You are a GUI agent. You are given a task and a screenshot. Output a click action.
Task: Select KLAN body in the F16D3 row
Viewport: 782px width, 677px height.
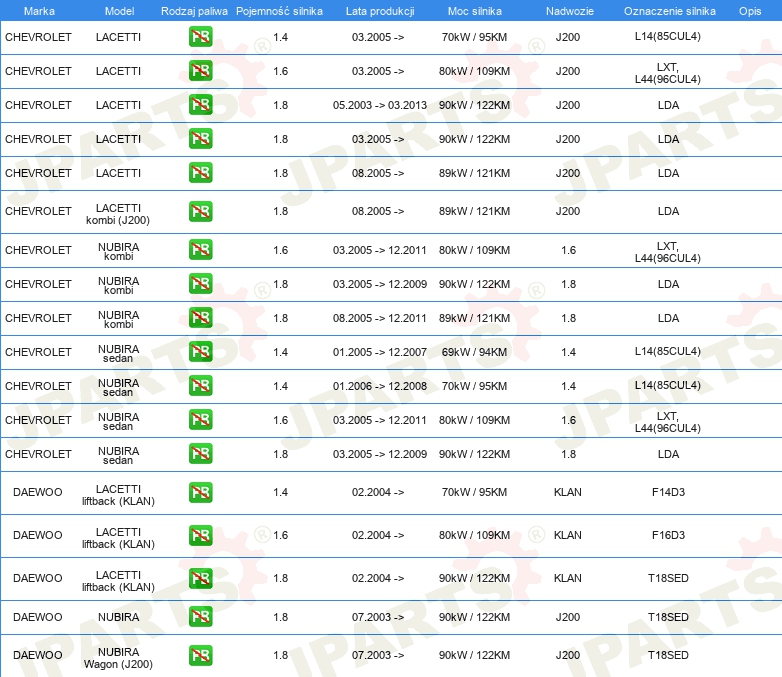pyautogui.click(x=568, y=535)
